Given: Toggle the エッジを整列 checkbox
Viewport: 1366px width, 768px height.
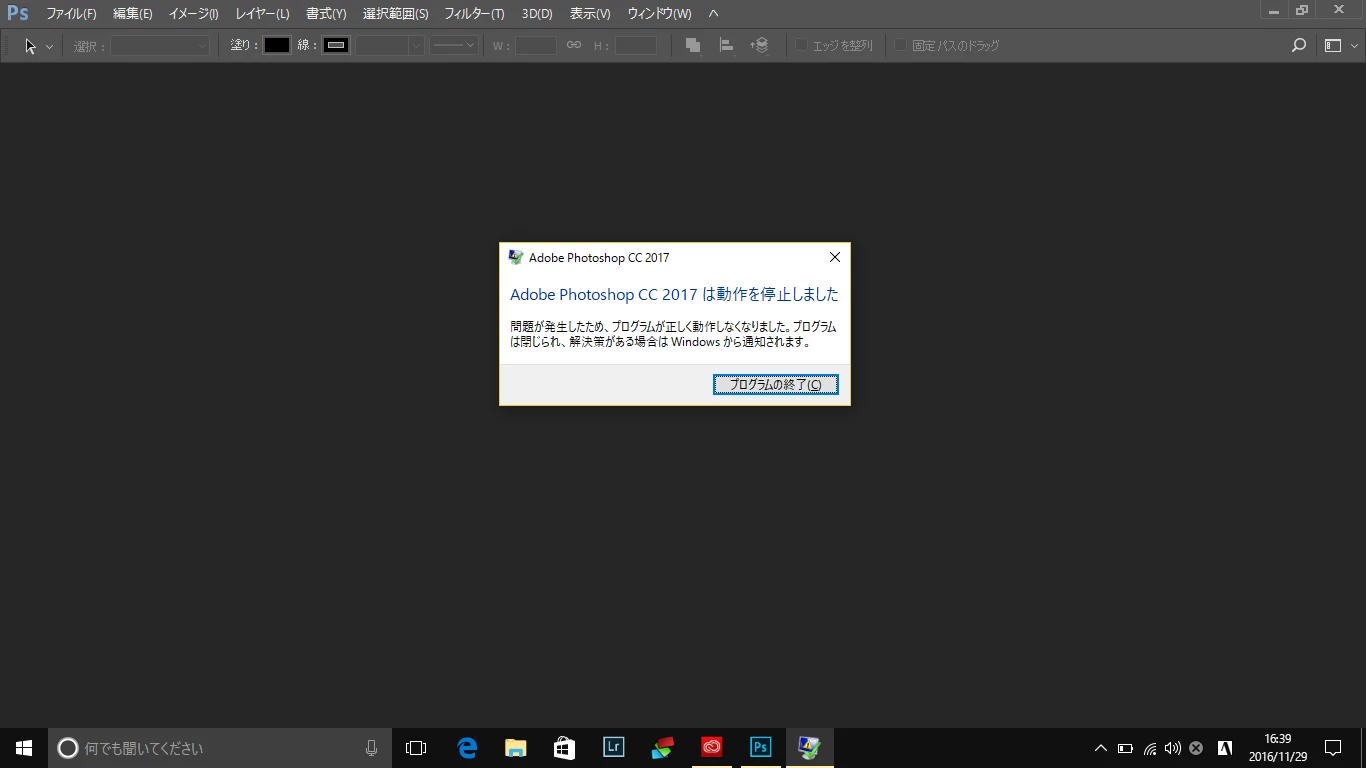Looking at the screenshot, I should [801, 45].
